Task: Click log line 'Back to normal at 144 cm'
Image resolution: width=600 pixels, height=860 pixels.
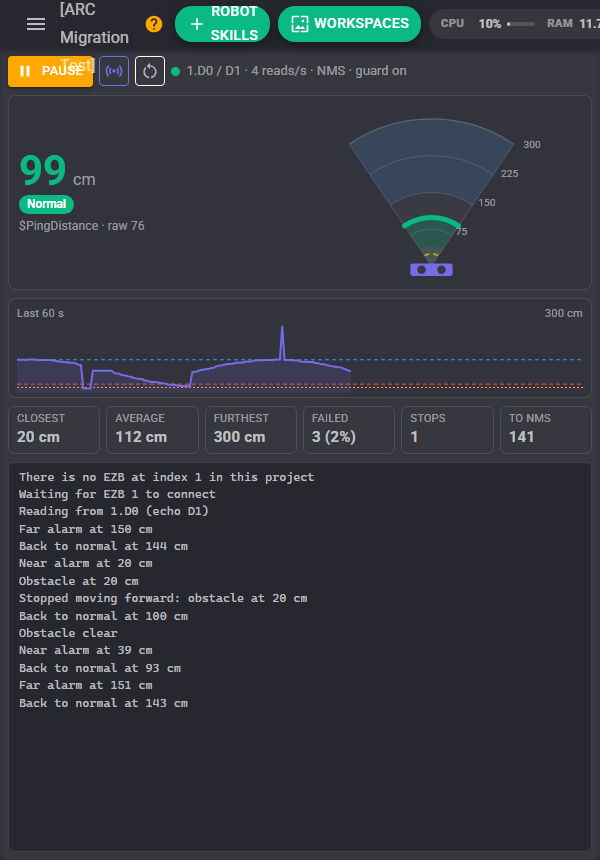Action: click(103, 546)
